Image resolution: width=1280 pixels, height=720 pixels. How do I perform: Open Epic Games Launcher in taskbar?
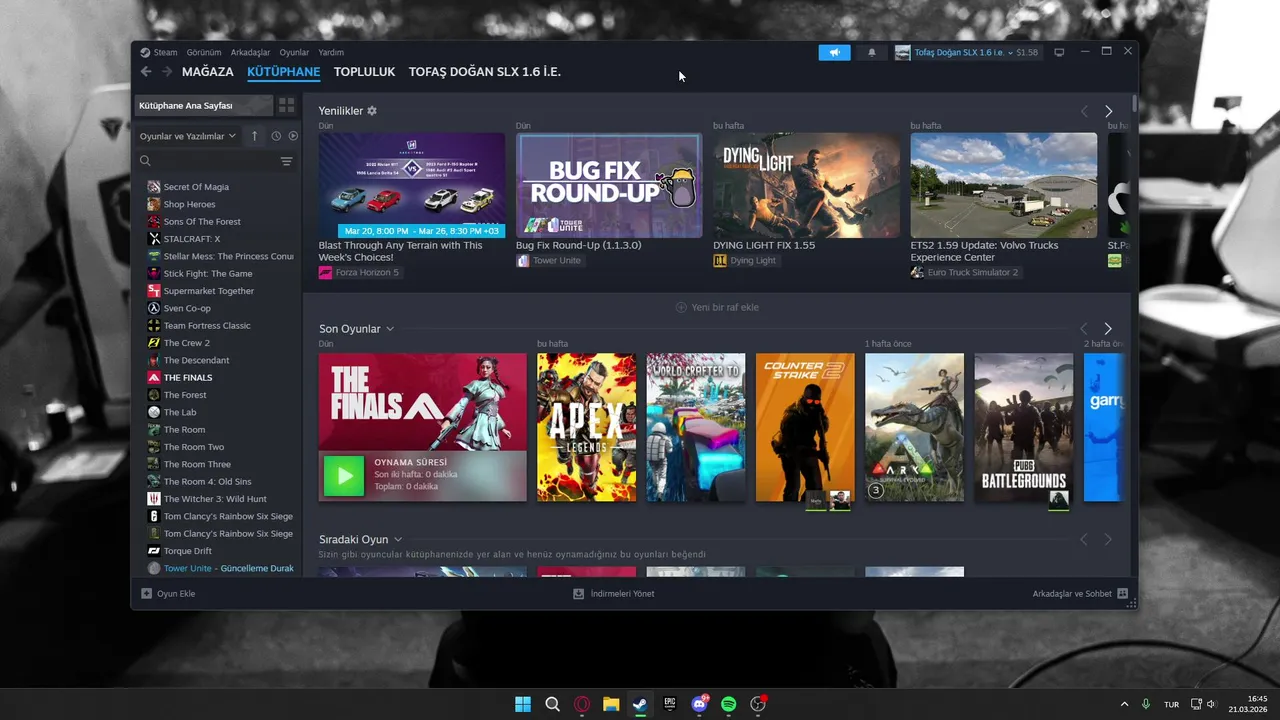coord(670,704)
